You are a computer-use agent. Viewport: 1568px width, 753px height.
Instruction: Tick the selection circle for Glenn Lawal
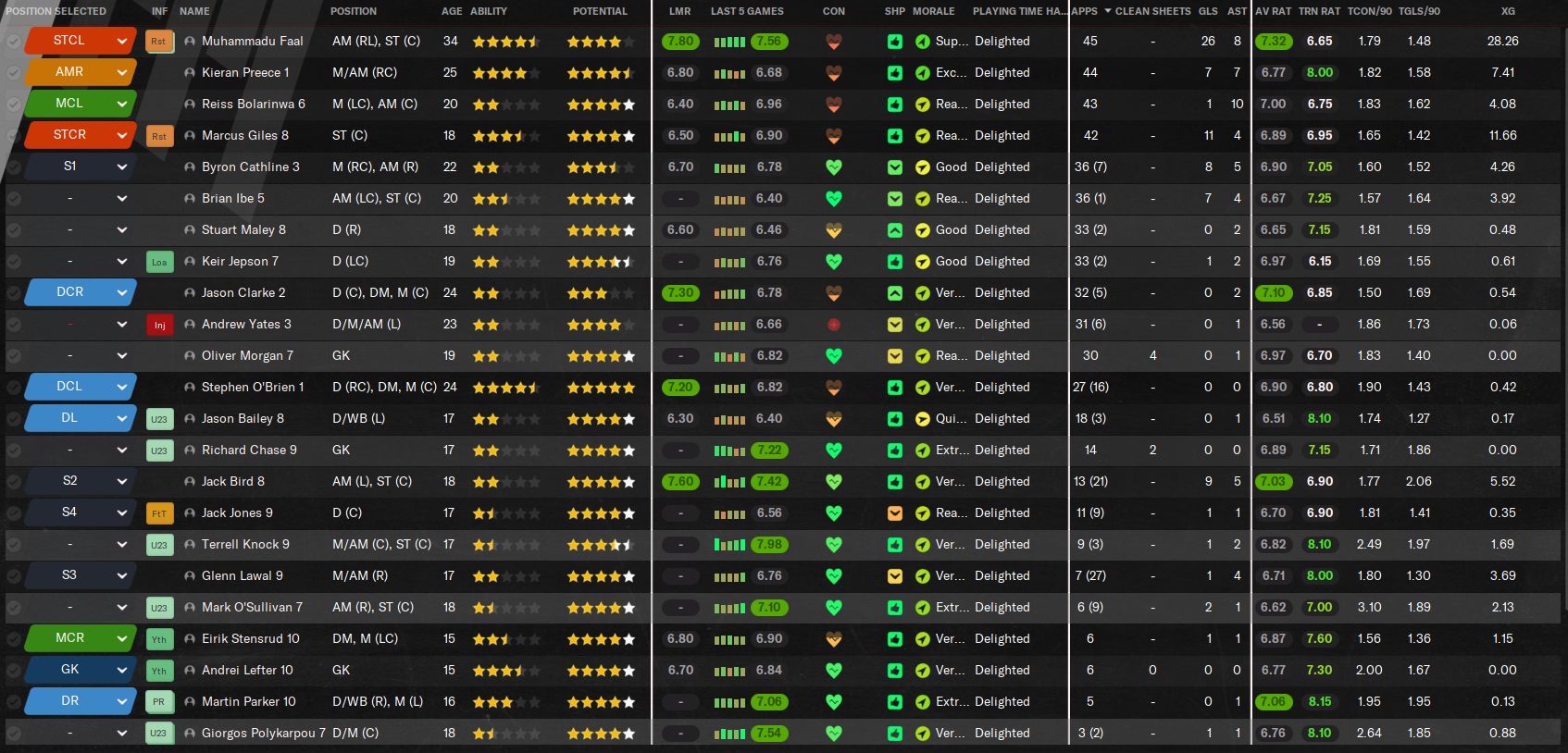(x=14, y=576)
